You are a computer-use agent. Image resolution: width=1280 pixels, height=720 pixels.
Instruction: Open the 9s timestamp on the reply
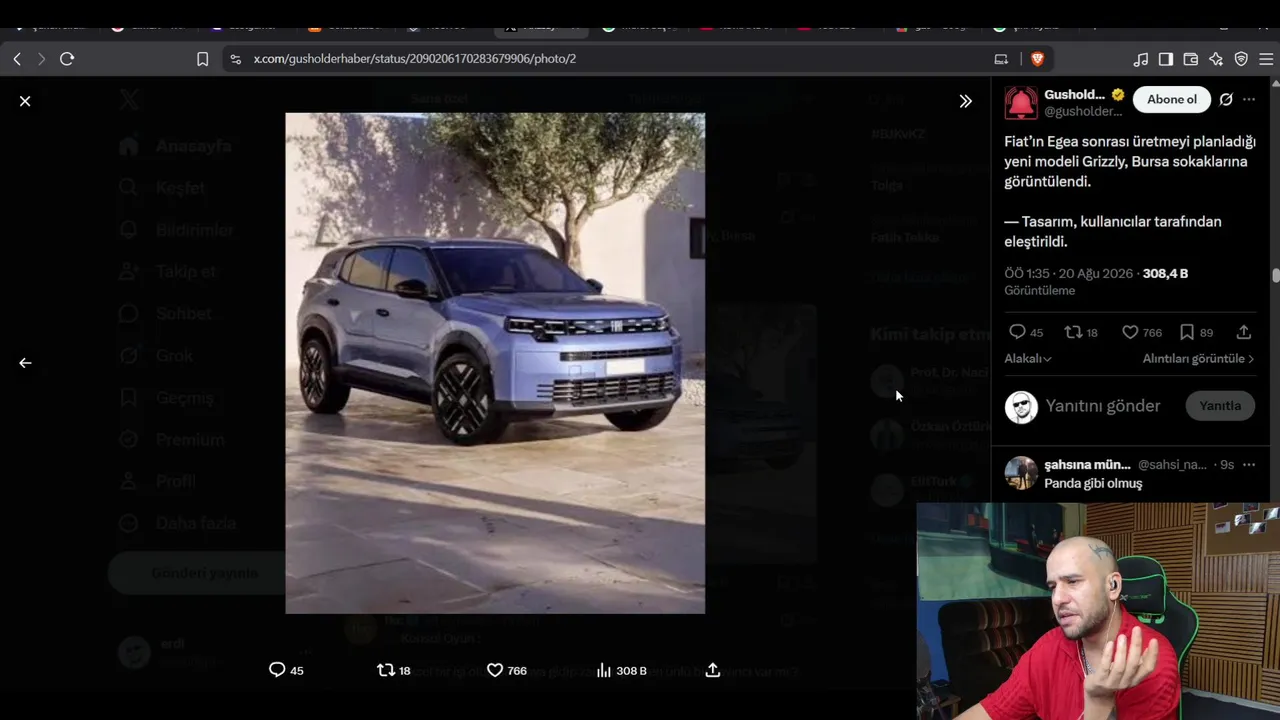click(1227, 465)
